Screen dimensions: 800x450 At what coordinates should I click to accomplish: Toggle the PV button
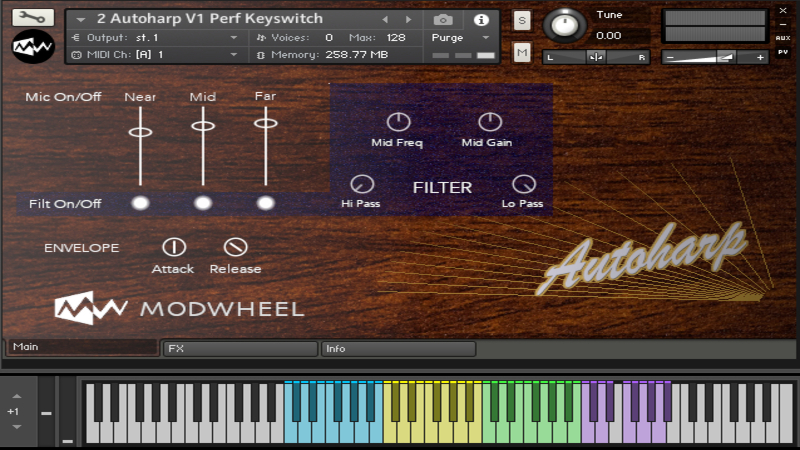(x=783, y=52)
